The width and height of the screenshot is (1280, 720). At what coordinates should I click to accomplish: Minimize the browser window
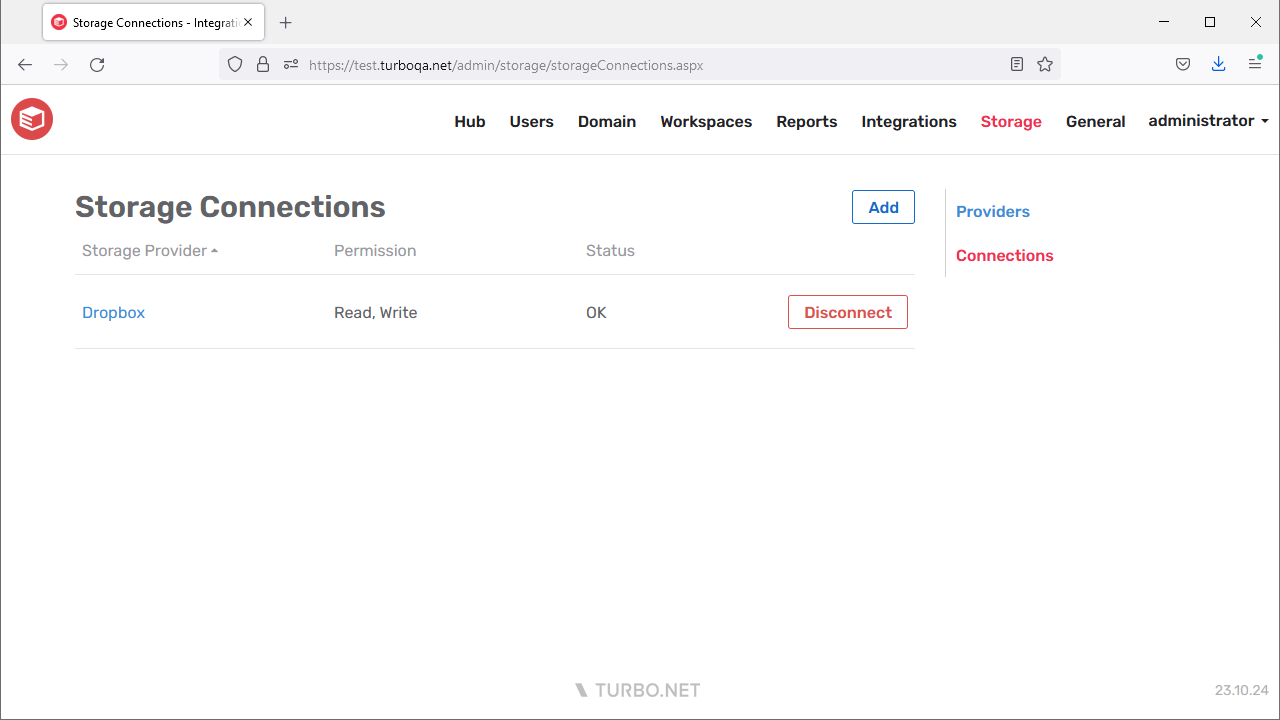click(1164, 22)
